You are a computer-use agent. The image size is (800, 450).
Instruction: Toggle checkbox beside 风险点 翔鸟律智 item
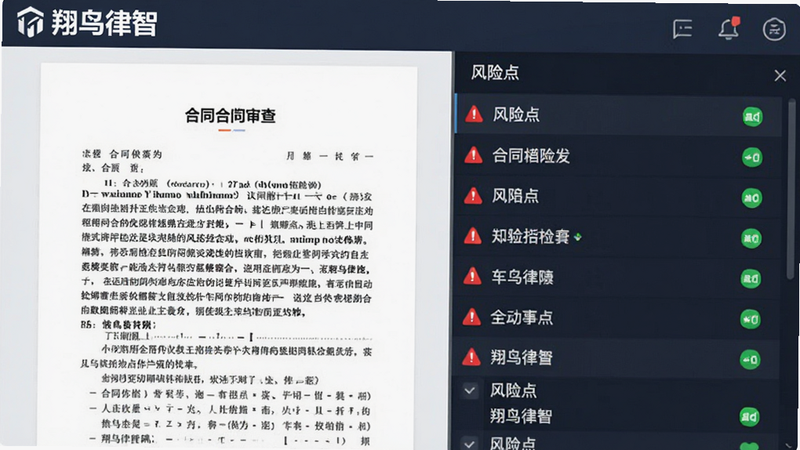tap(470, 391)
